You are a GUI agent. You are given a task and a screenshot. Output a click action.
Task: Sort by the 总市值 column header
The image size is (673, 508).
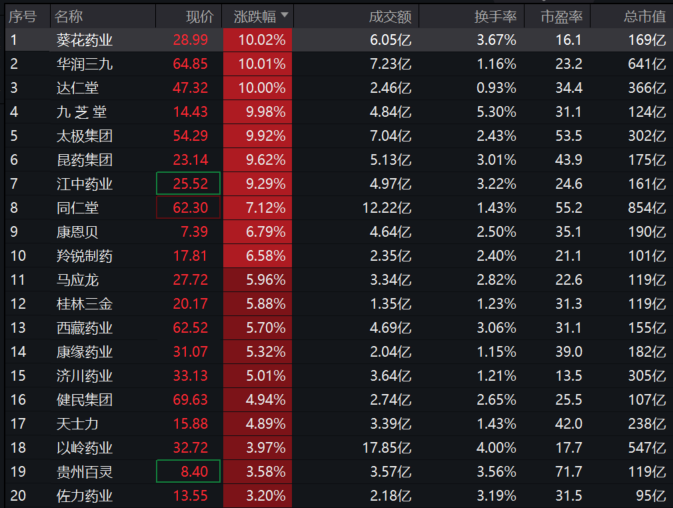[644, 17]
